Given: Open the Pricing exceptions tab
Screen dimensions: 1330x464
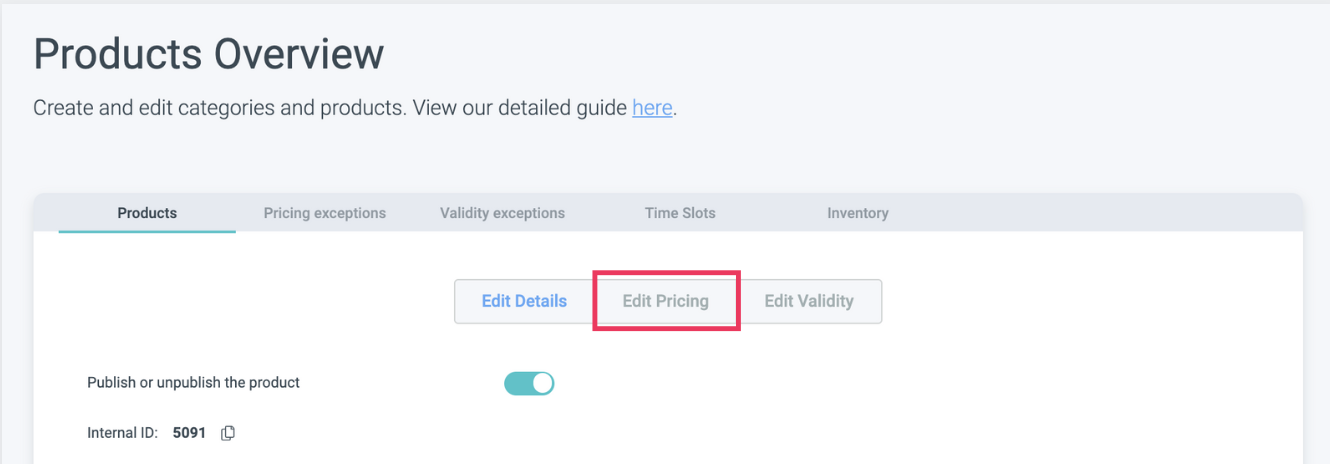Looking at the screenshot, I should [x=325, y=213].
